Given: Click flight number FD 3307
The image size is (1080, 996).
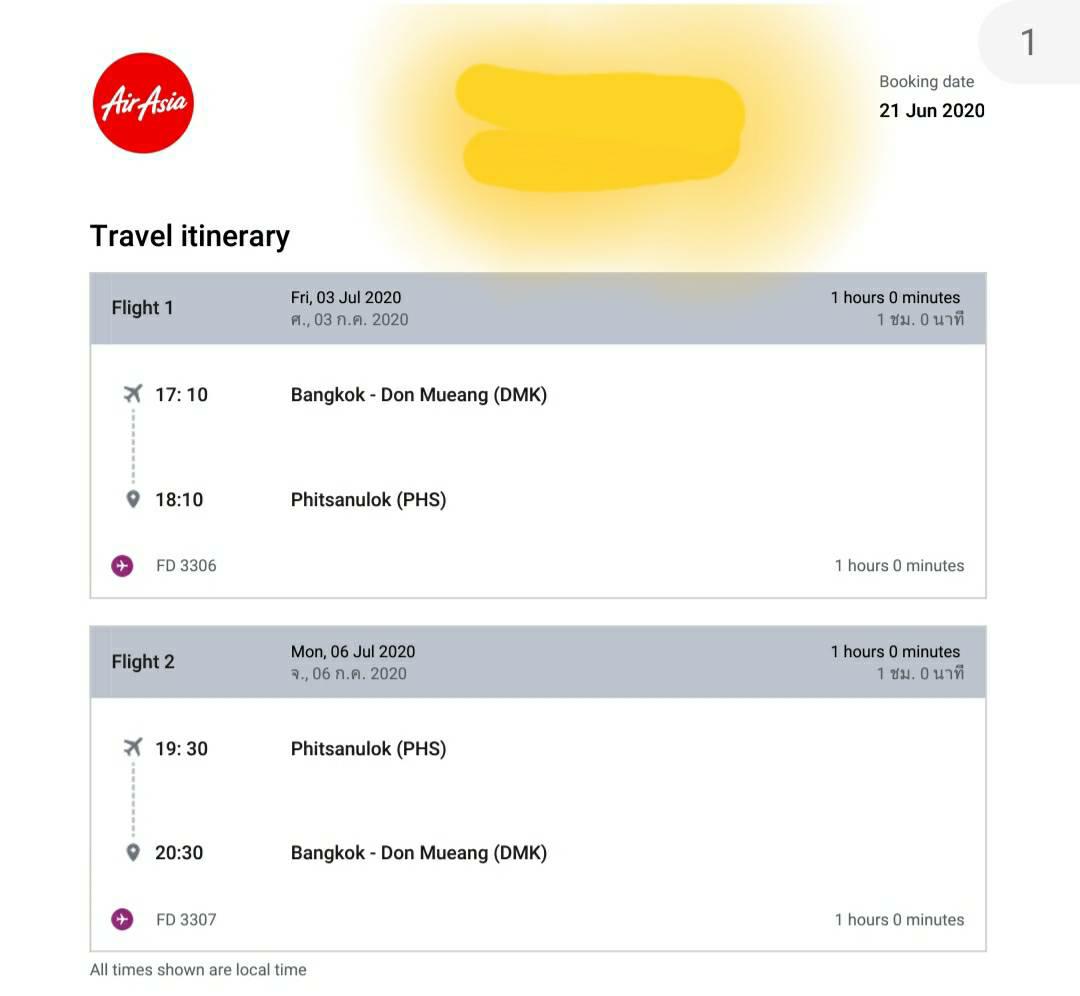Looking at the screenshot, I should (x=186, y=920).
